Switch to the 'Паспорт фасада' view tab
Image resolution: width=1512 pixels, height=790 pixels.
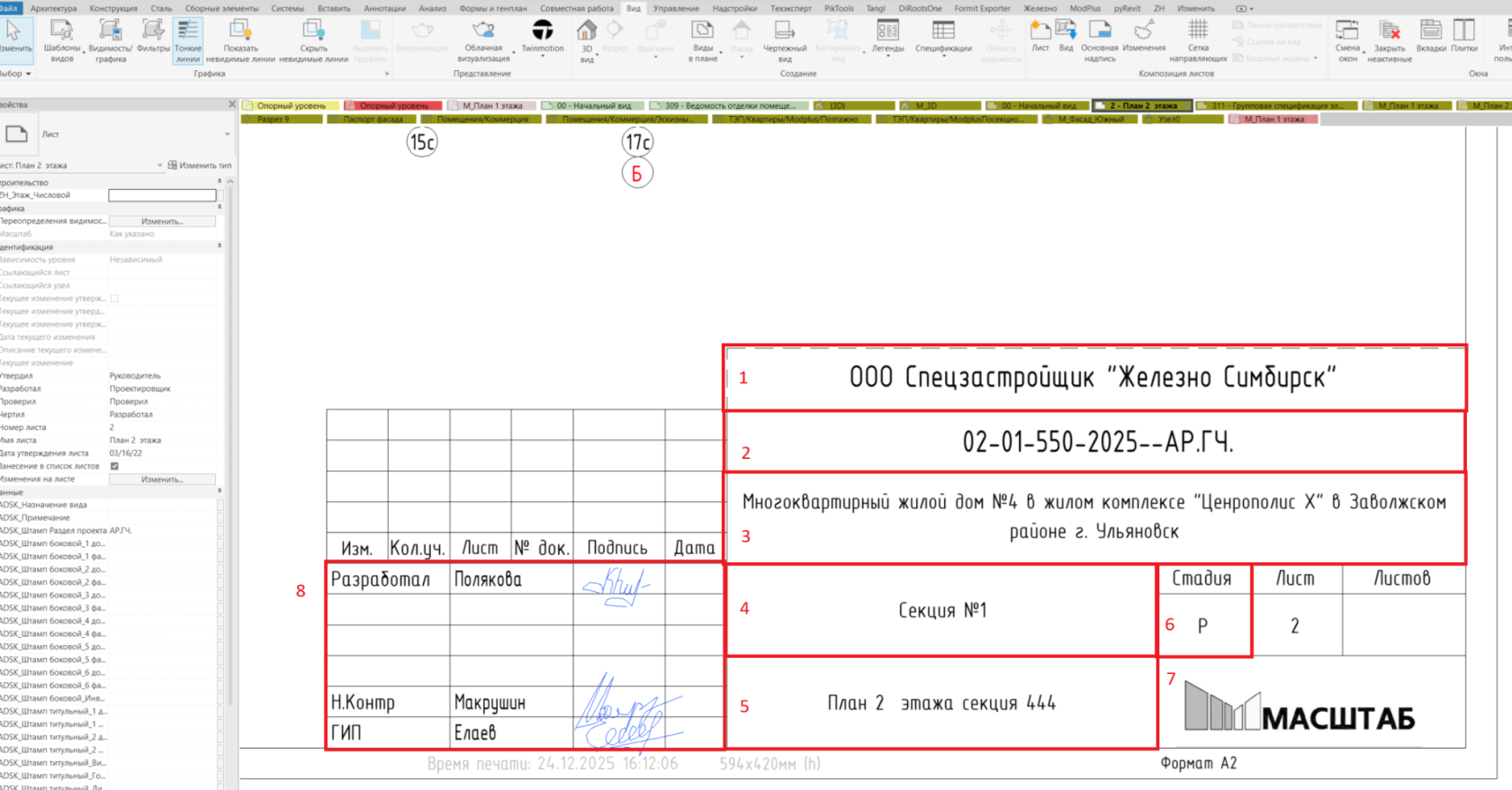pyautogui.click(x=372, y=119)
